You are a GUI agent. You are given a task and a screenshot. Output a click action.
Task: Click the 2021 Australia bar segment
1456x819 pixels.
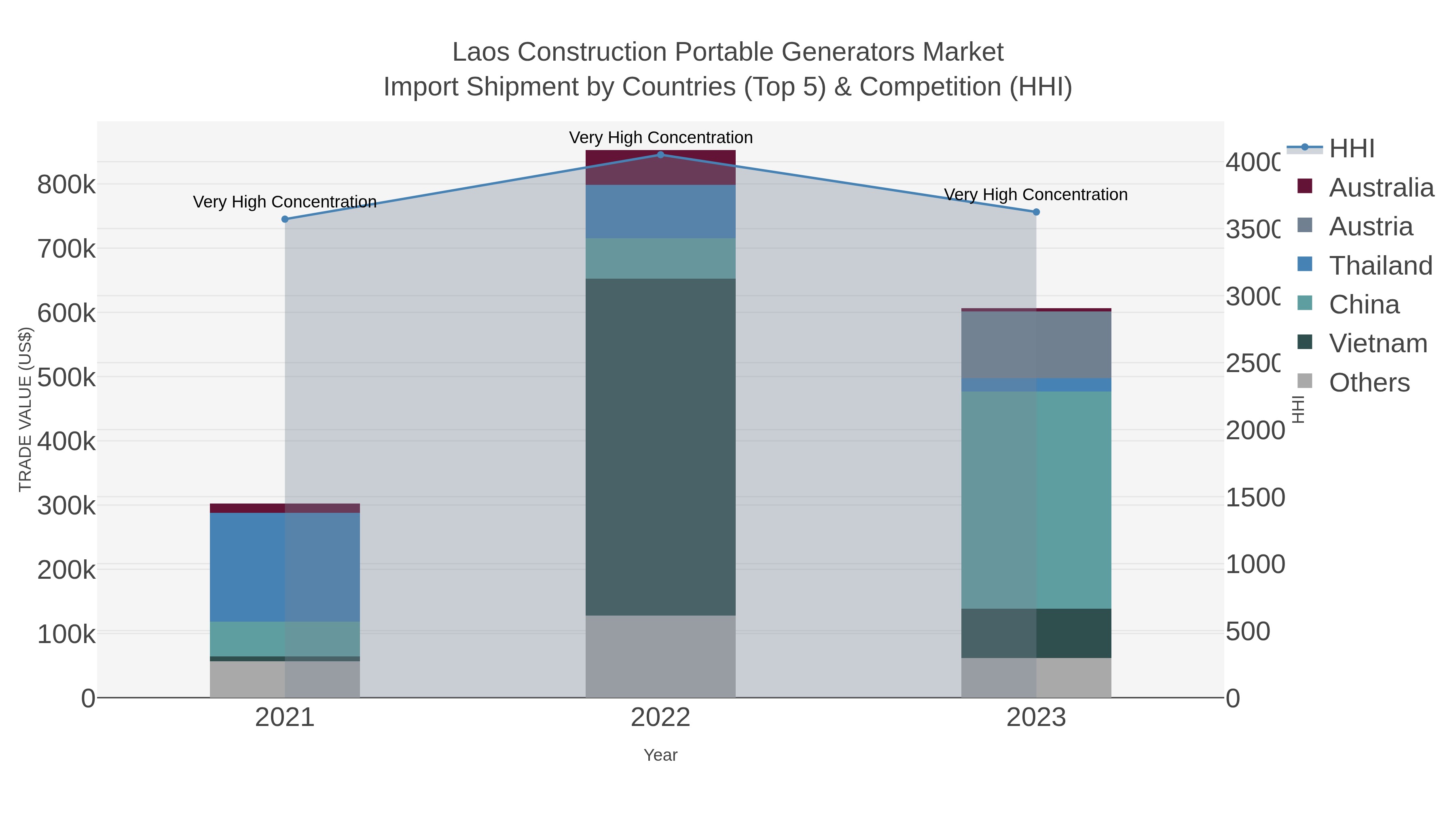[285, 508]
